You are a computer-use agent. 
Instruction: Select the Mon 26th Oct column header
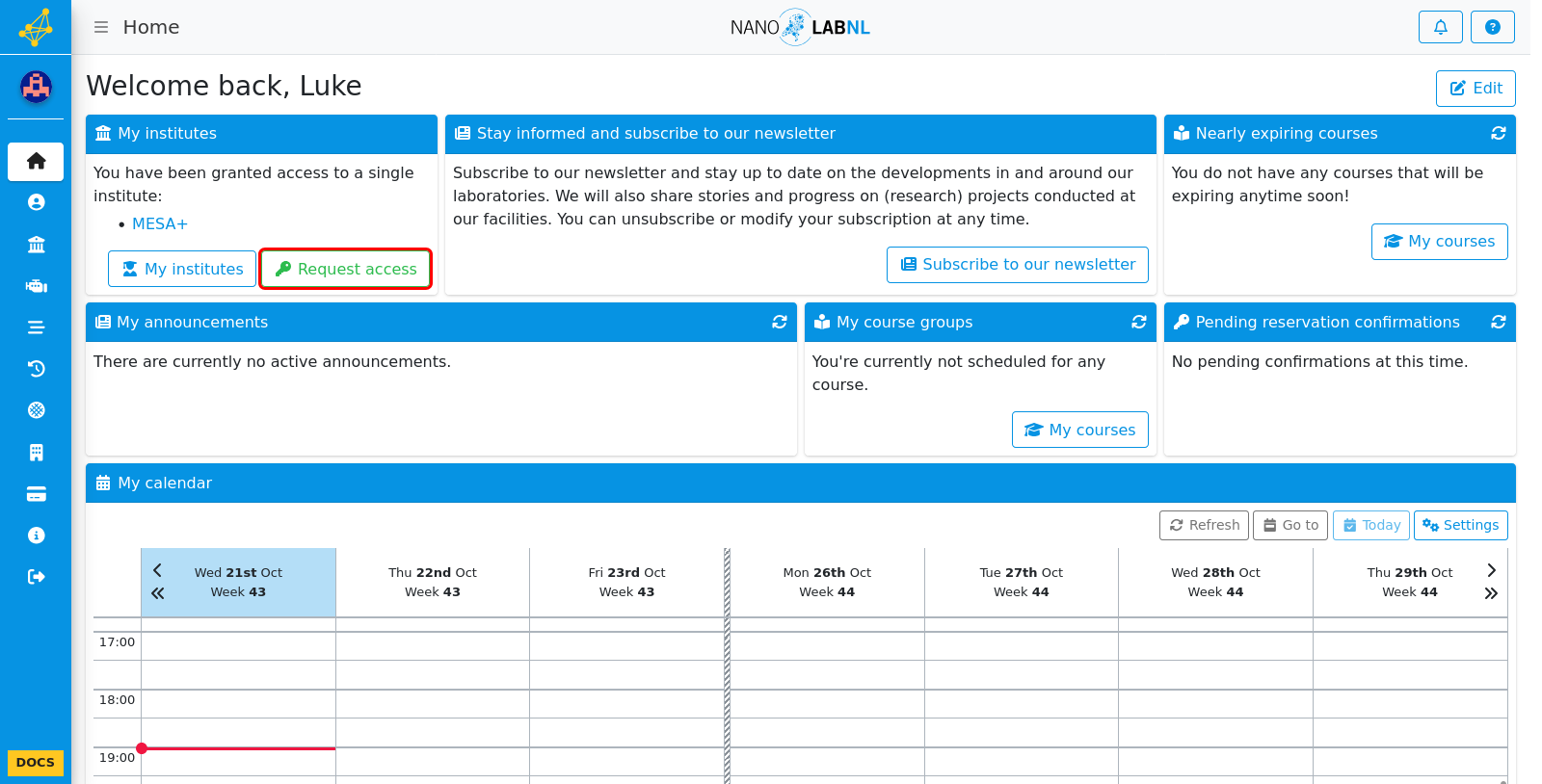click(x=827, y=582)
